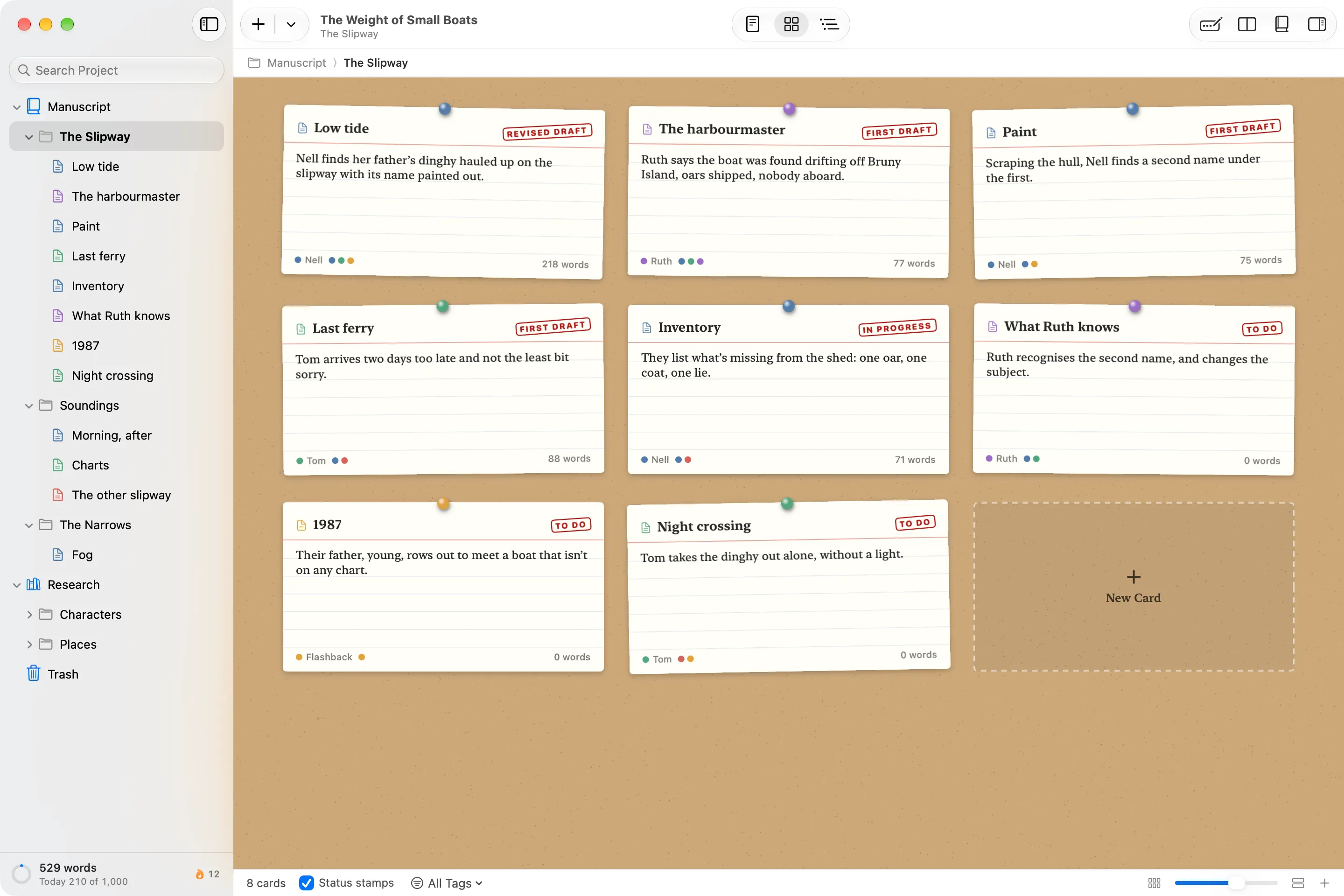1344x896 pixels.
Task: Click the large-cards icon right of slider
Action: [x=1298, y=883]
